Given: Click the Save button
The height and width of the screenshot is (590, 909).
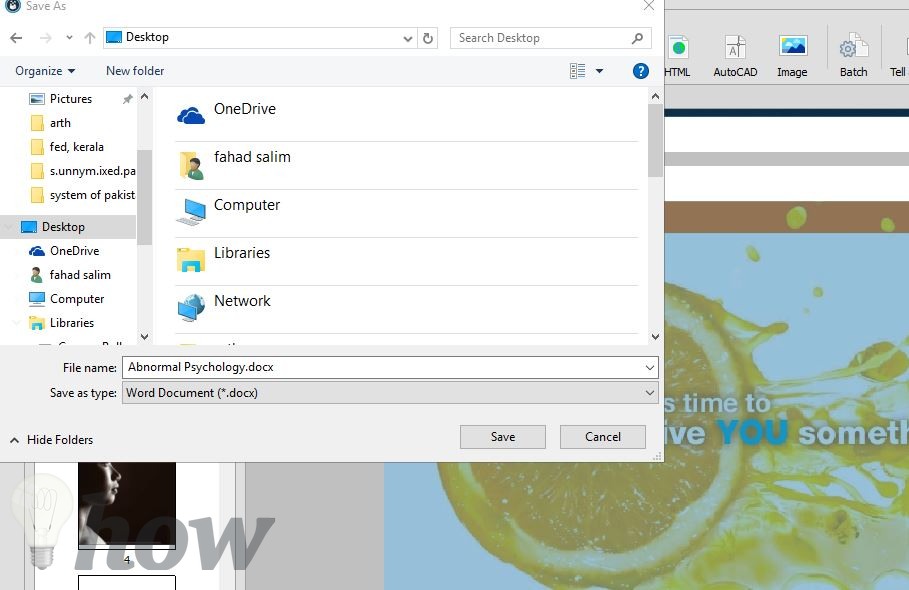Looking at the screenshot, I should 503,437.
